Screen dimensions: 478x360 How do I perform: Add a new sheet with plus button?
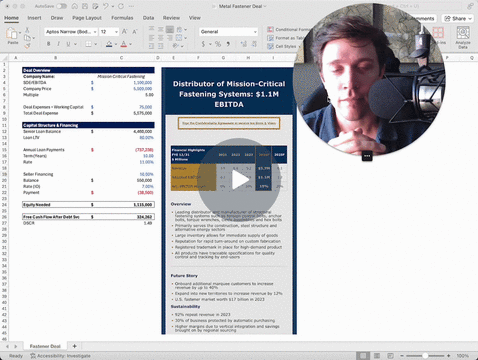coord(74,346)
